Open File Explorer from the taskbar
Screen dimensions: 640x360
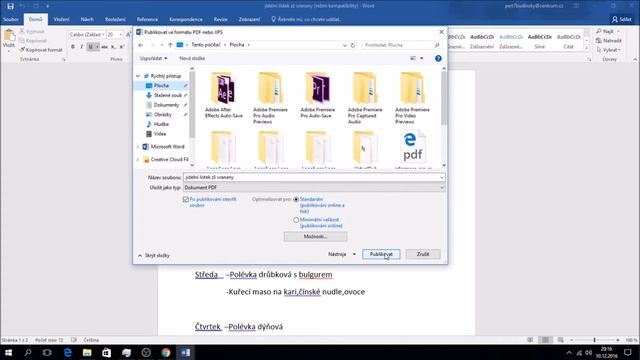87,352
